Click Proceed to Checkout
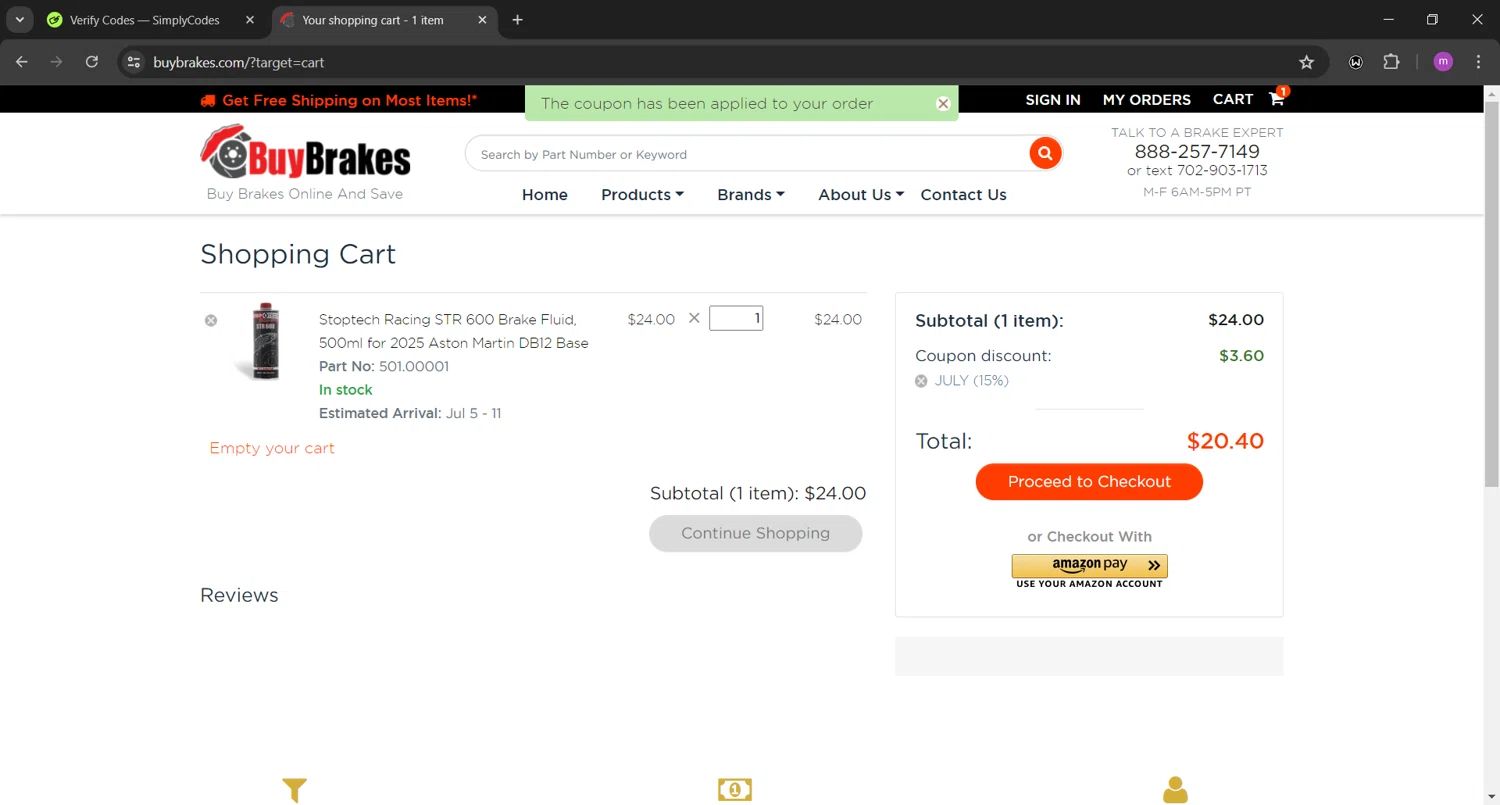Viewport: 1500px width, 805px height. coord(1089,482)
